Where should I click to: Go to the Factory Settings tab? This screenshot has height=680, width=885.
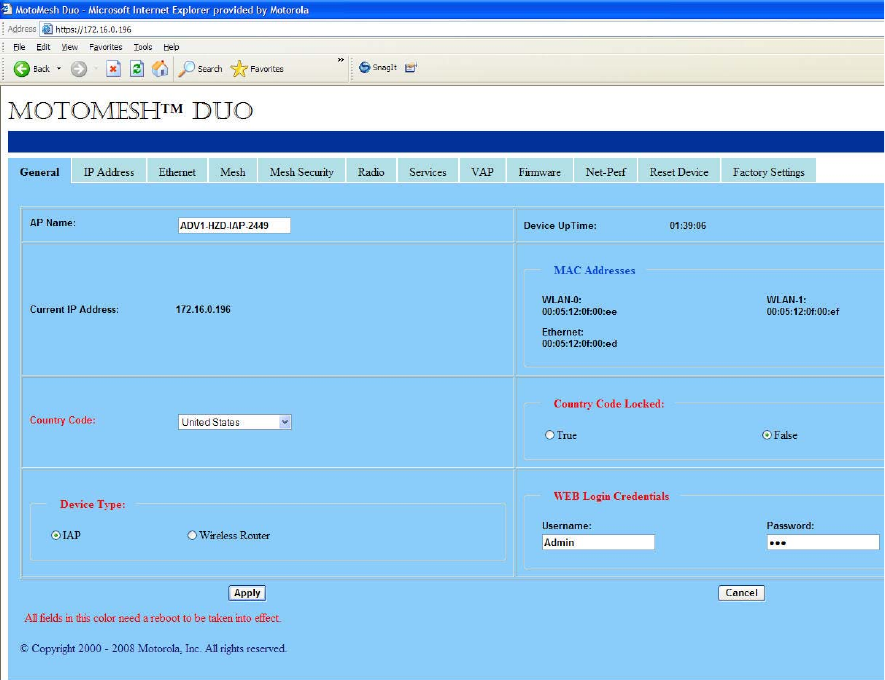point(769,172)
